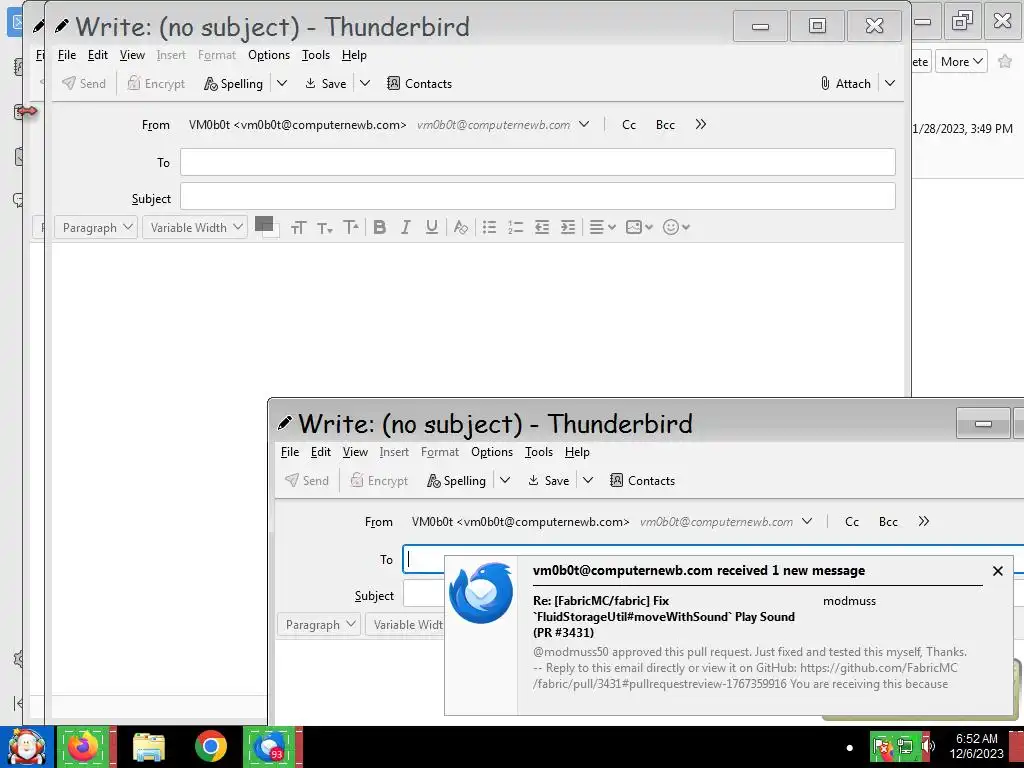Open View menu in back compose window
The image size is (1024, 768).
pos(132,55)
